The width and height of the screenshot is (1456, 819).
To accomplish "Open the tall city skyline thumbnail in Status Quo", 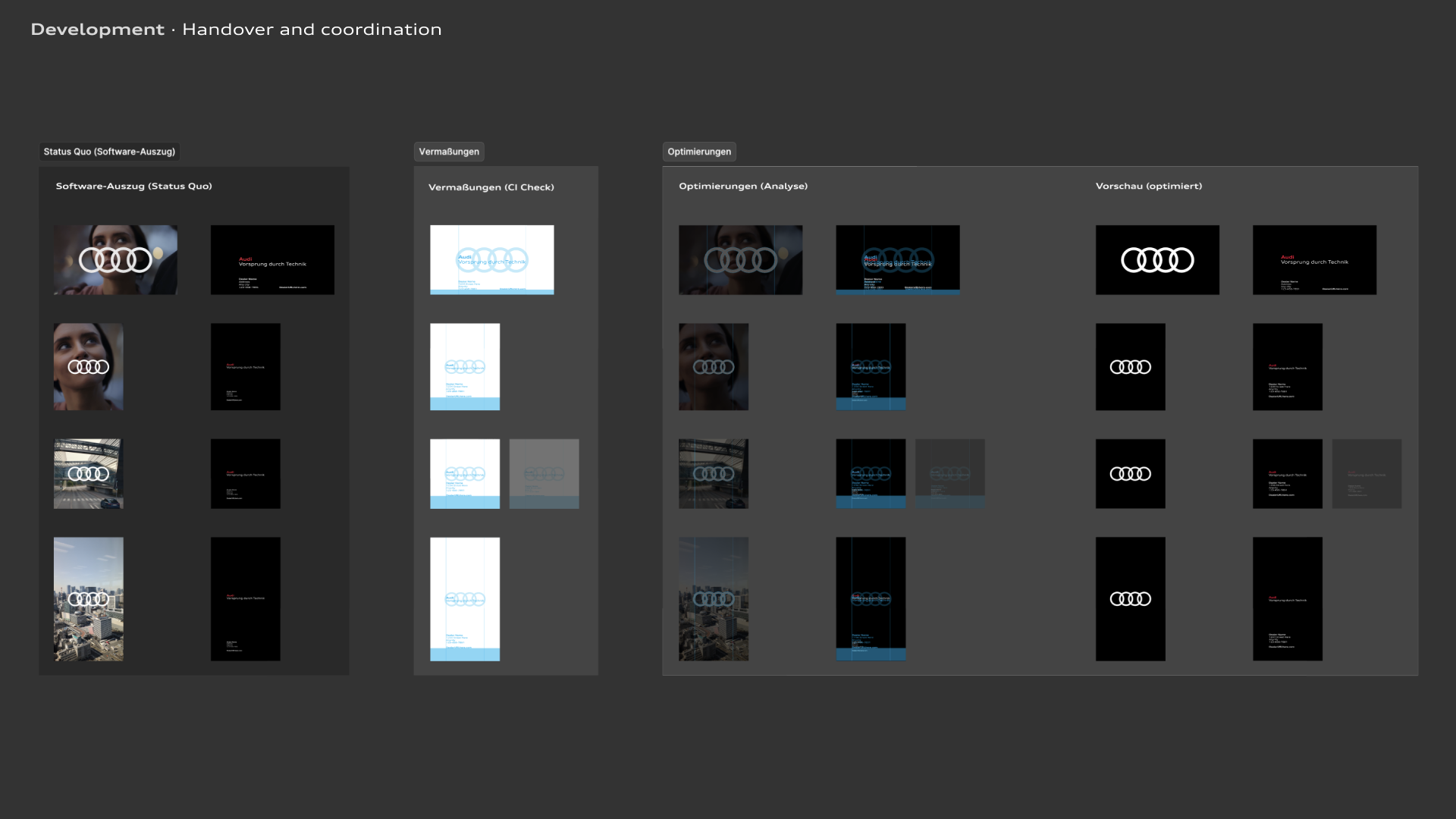I will click(88, 599).
